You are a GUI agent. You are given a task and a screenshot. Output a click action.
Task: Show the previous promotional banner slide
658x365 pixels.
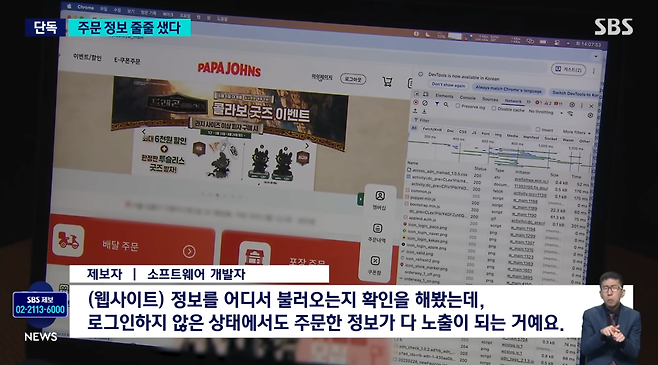coord(144,132)
